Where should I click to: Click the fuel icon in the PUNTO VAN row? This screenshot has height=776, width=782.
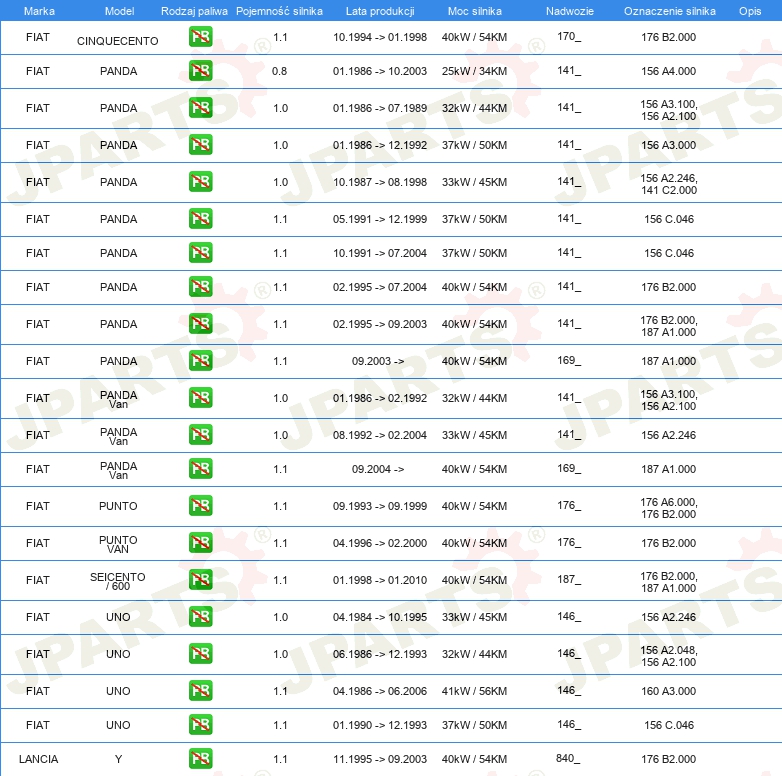(200, 543)
